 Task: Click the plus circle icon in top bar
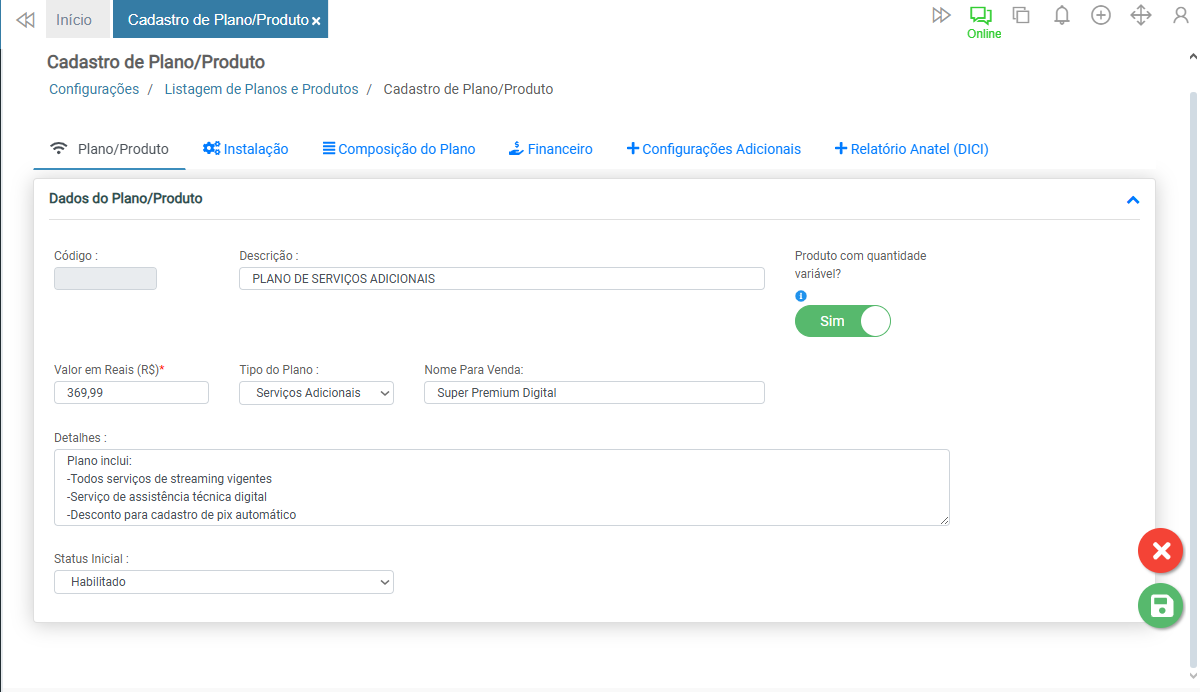[x=1101, y=15]
